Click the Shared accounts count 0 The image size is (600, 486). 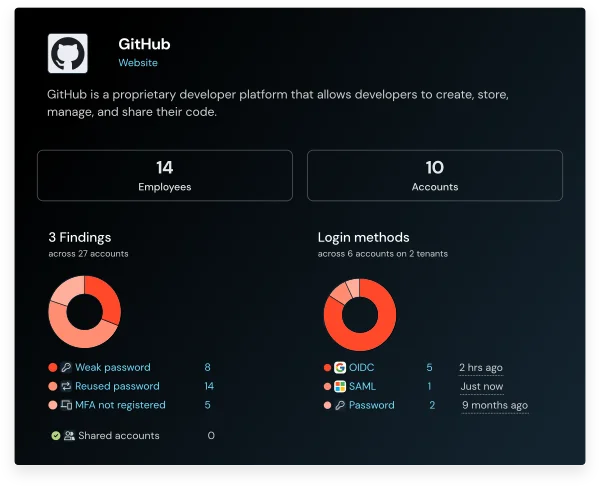211,435
